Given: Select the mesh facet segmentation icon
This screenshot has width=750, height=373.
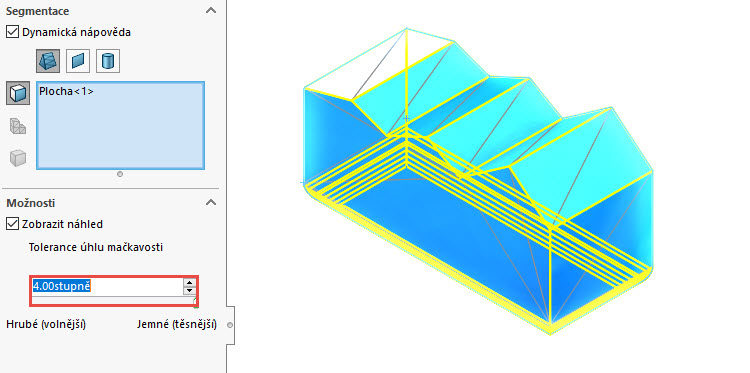Looking at the screenshot, I should coord(48,61).
